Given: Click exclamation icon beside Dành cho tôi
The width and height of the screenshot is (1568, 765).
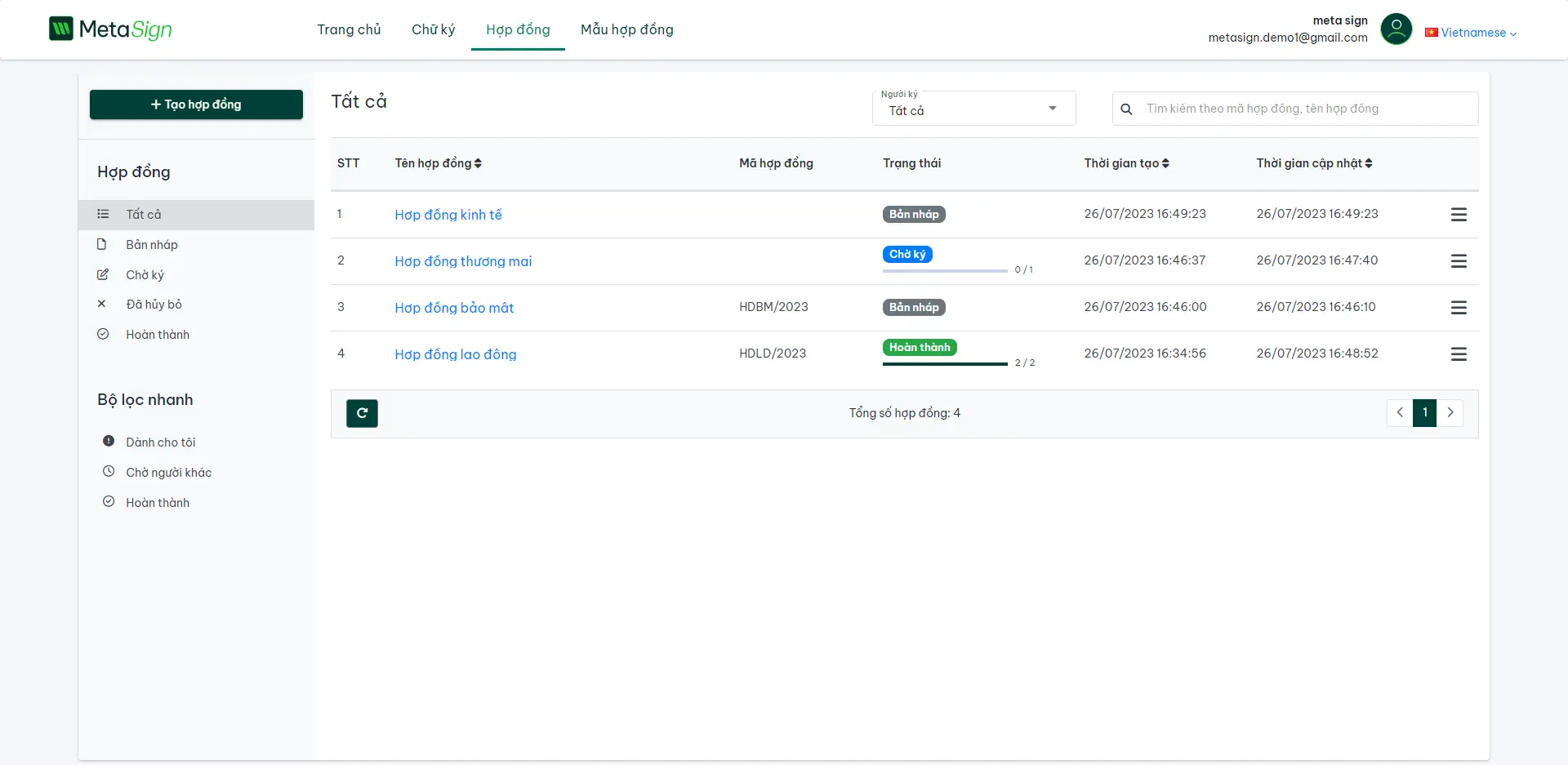Looking at the screenshot, I should (x=109, y=441).
